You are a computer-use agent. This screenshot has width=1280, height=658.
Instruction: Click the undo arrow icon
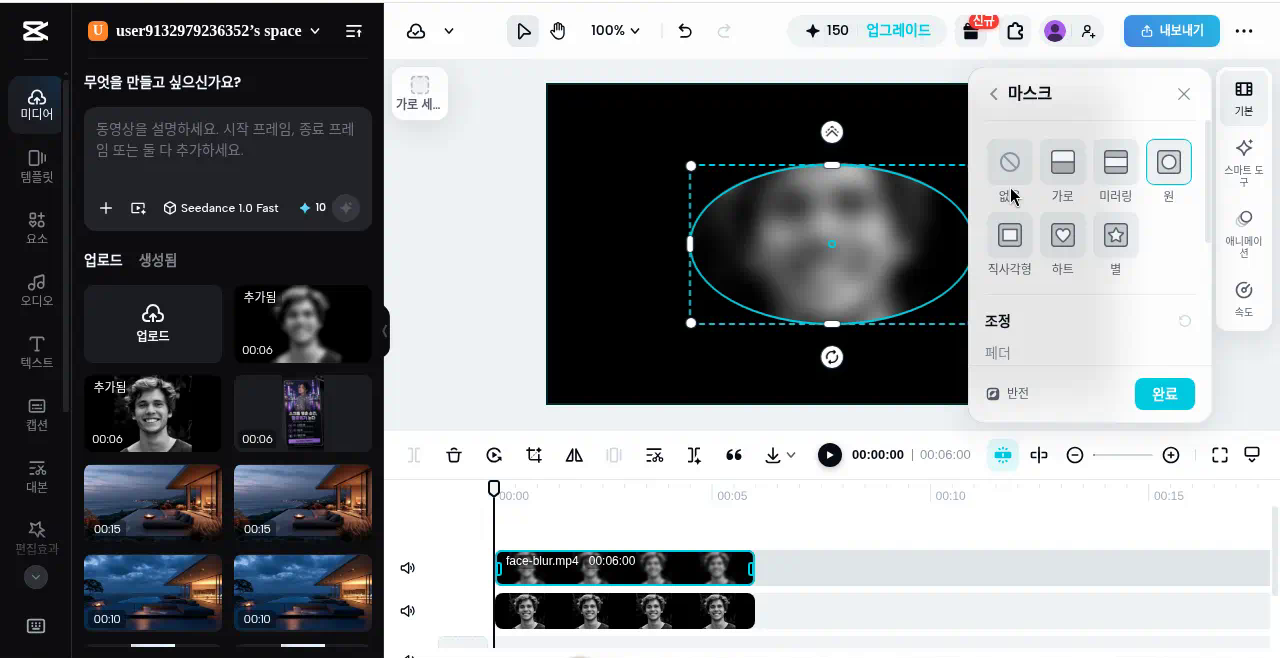point(685,31)
